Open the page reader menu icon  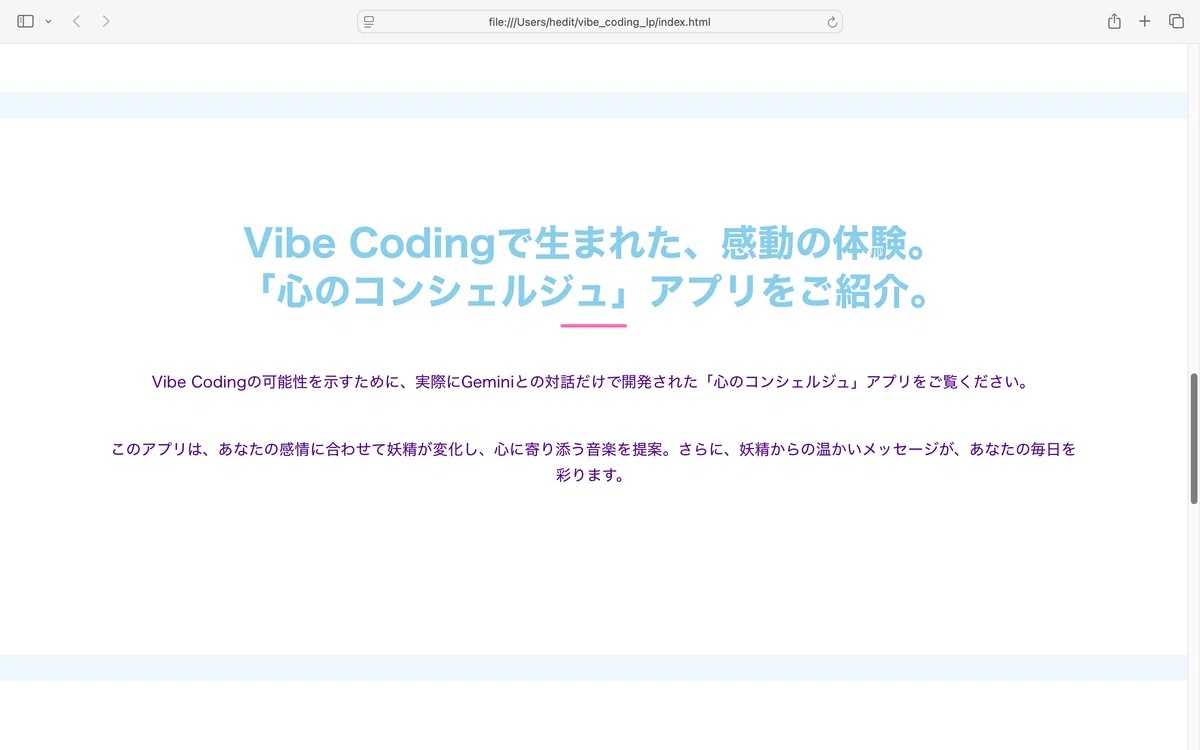[x=369, y=22]
